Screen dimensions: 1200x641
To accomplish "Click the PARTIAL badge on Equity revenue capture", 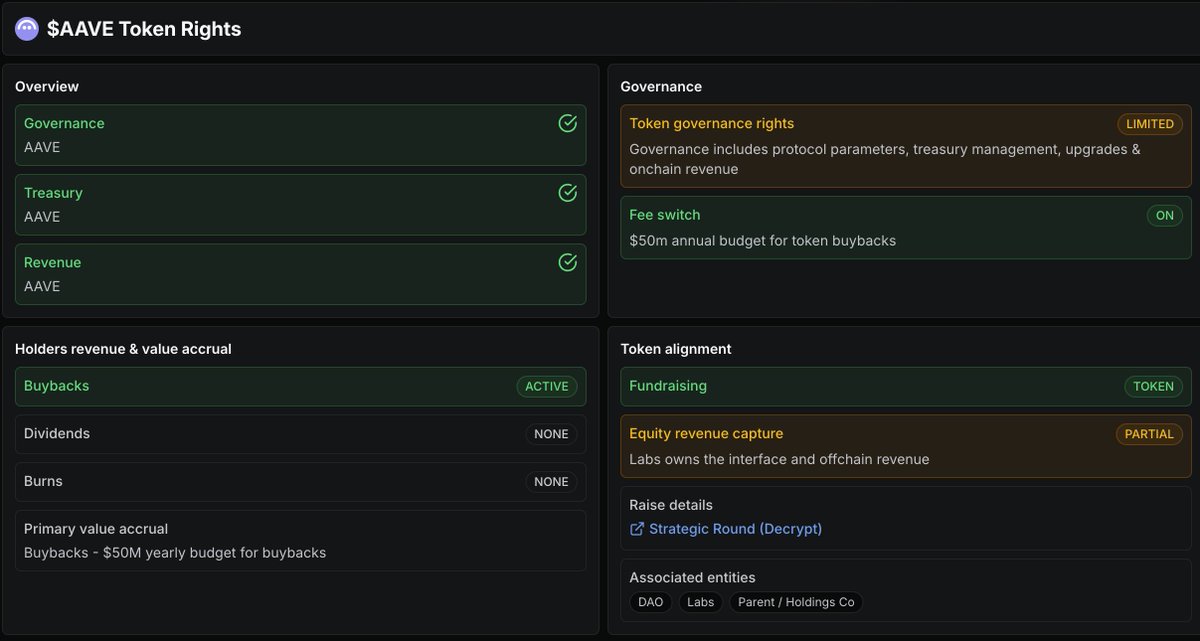I will pos(1149,434).
